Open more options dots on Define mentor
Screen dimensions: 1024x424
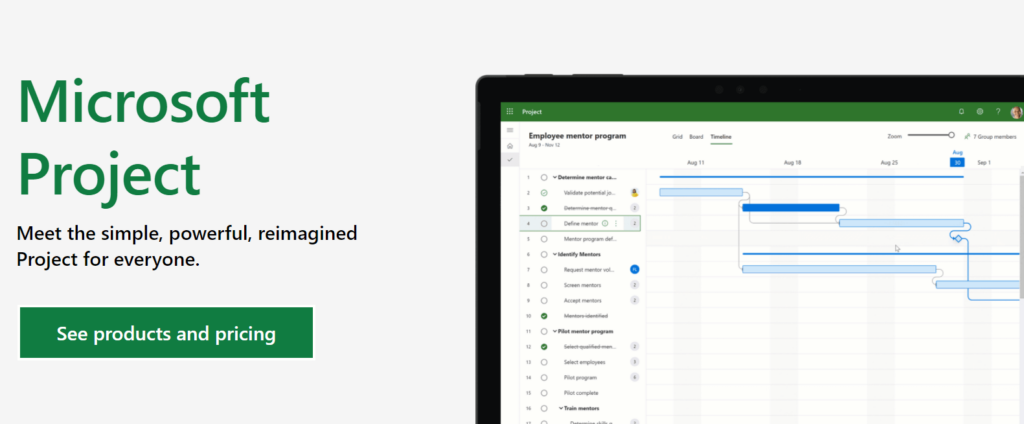[x=616, y=223]
